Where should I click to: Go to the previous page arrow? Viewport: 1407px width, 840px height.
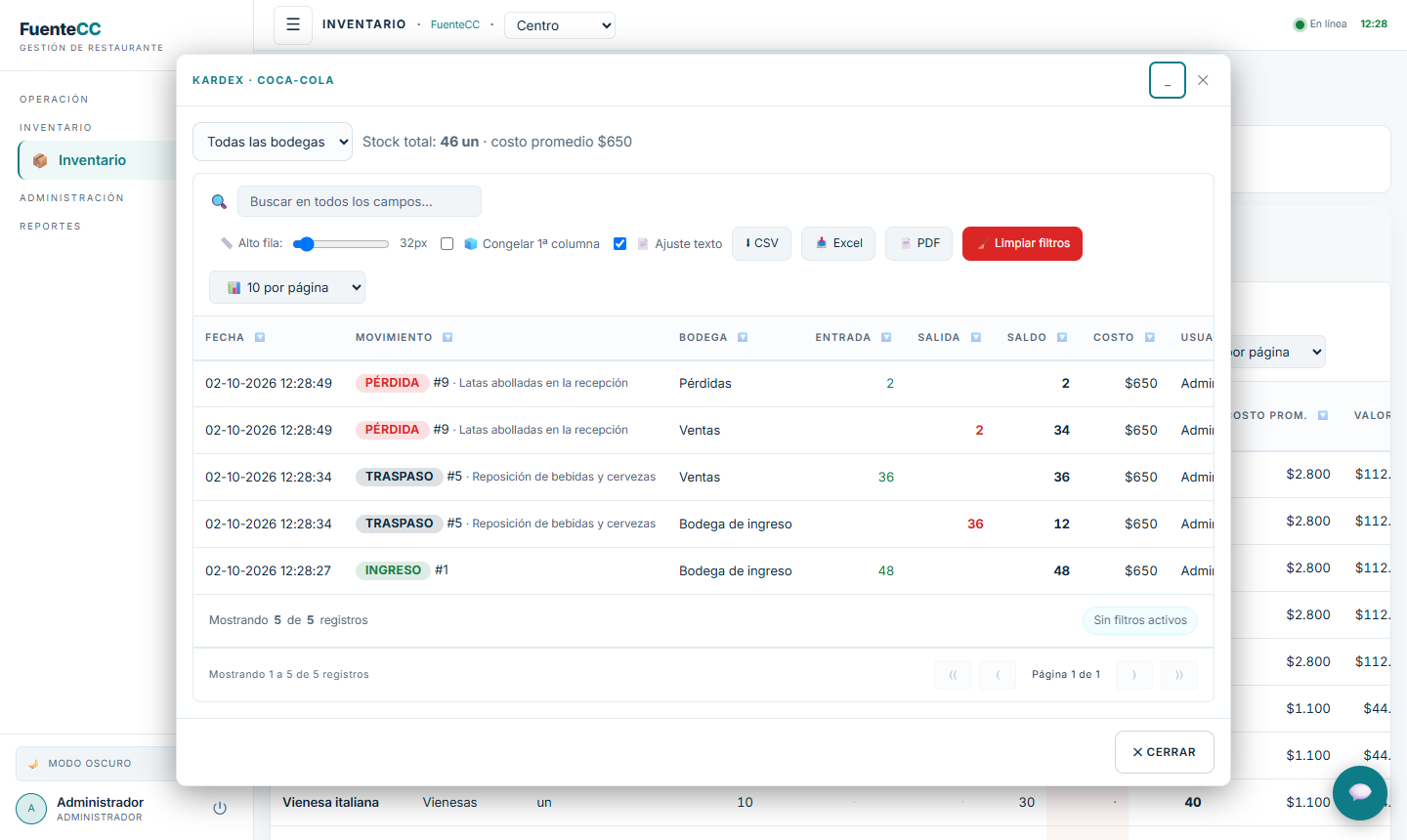point(998,675)
